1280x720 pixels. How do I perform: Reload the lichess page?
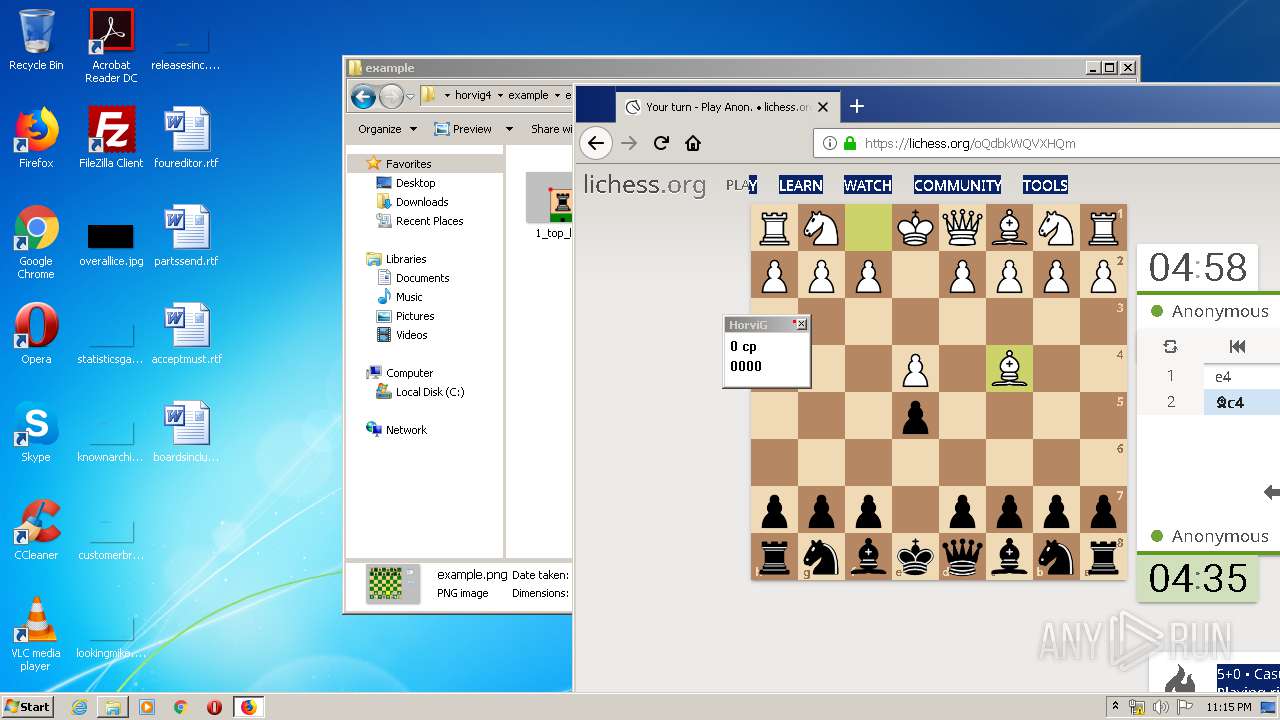pos(661,143)
